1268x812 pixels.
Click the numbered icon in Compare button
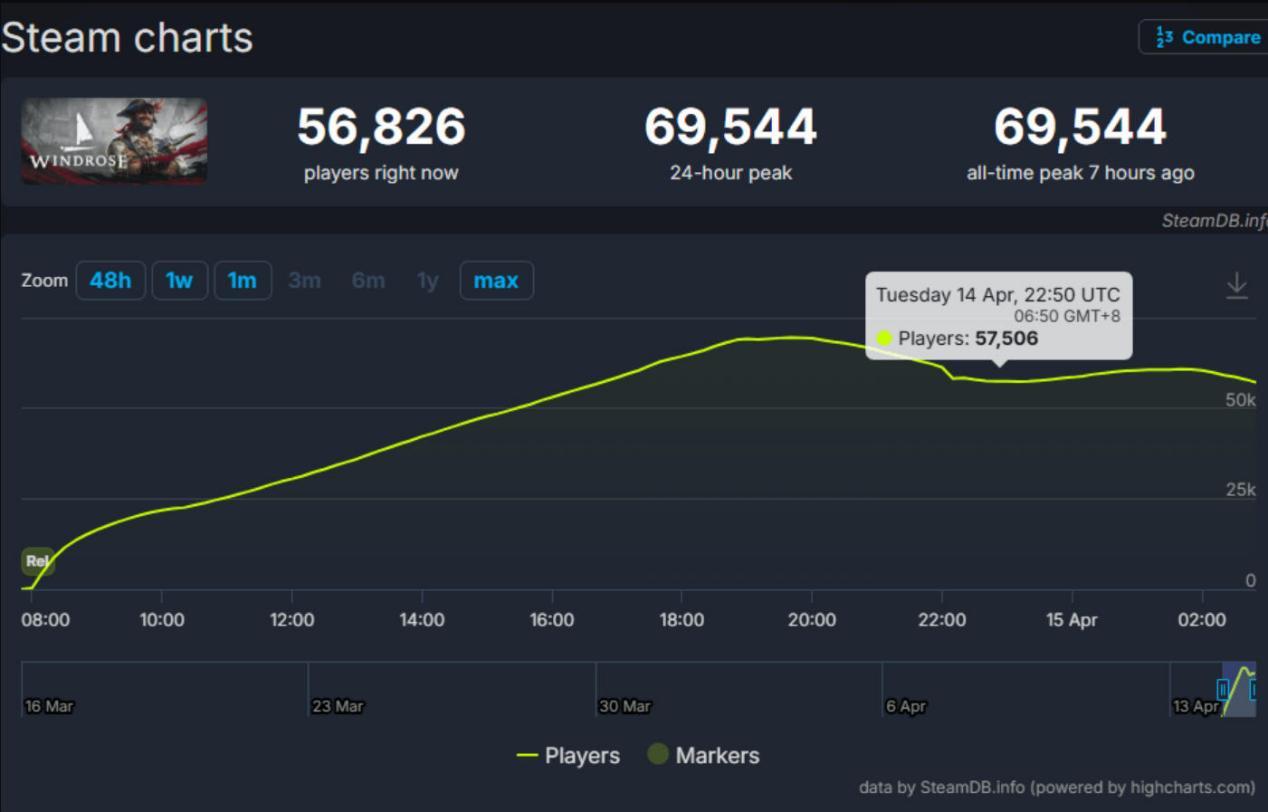(1164, 37)
